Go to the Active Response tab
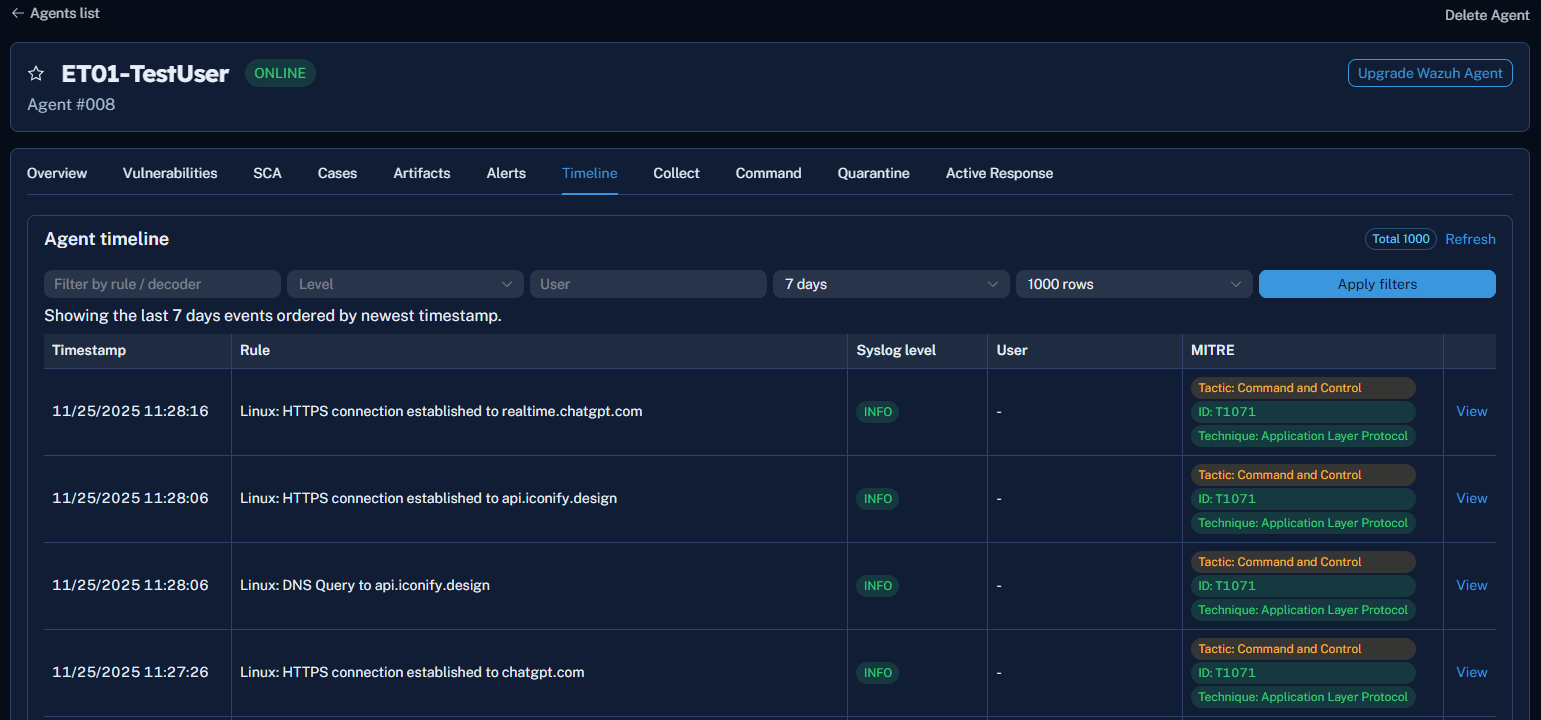 pyautogui.click(x=999, y=173)
